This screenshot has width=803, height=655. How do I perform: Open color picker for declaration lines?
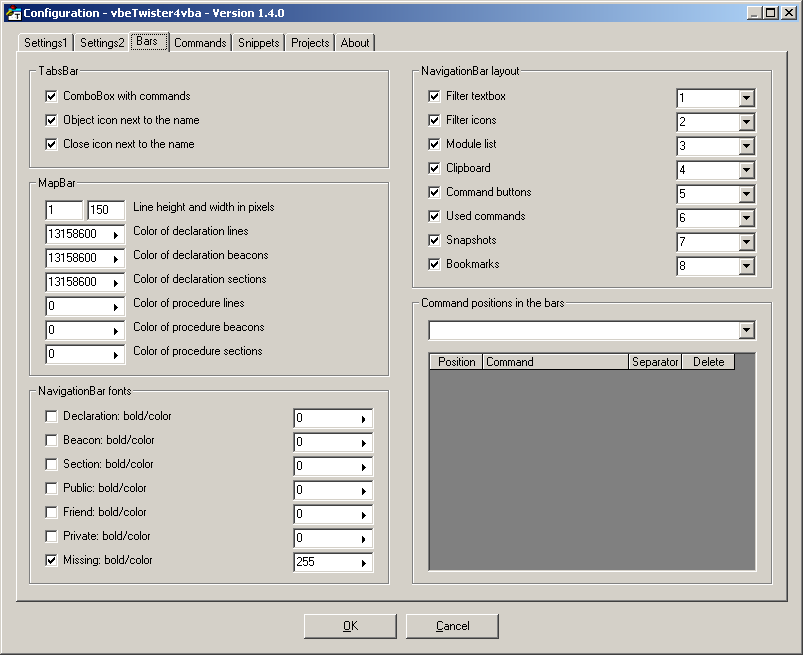116,235
